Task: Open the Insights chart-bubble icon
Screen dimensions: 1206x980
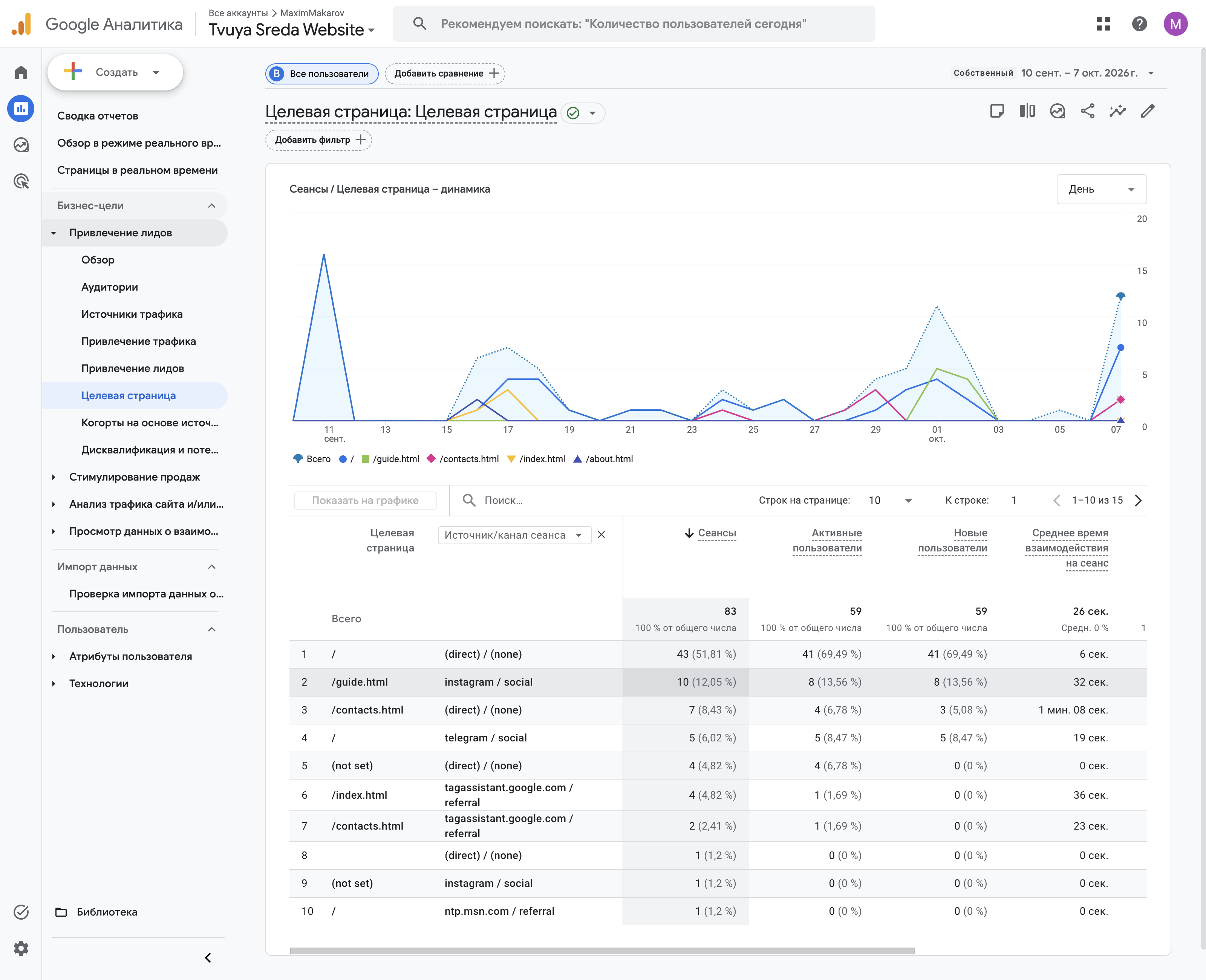Action: 1058,111
